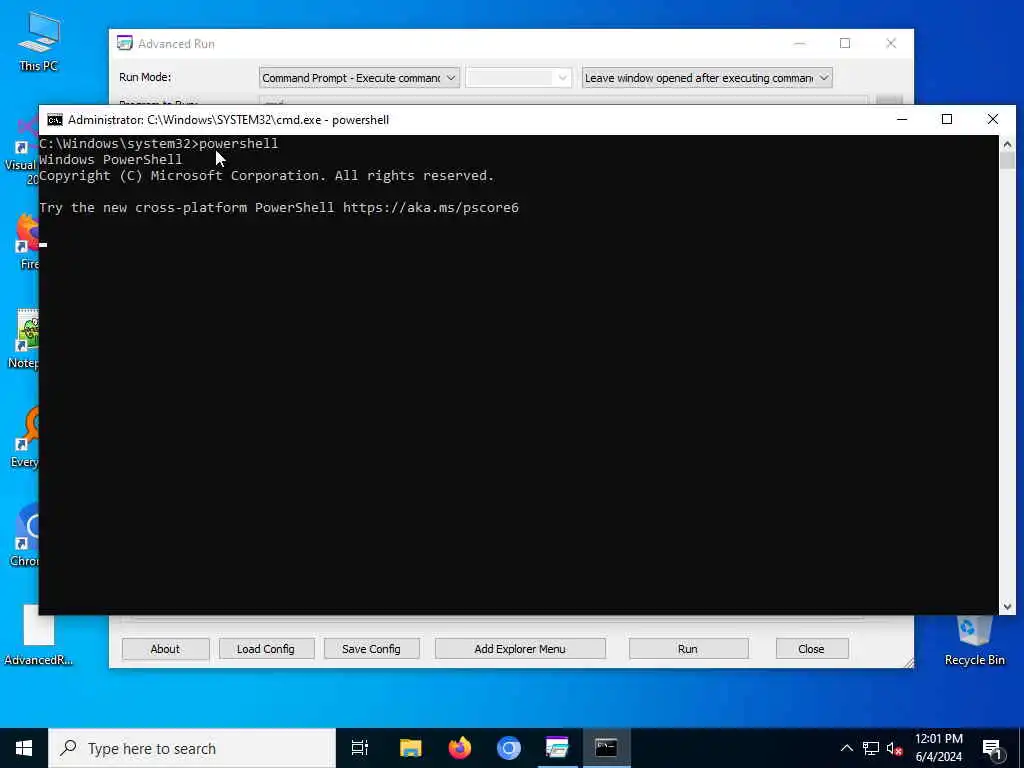This screenshot has width=1024, height=768.
Task: Click the Advanced Run title bar icon
Action: tap(124, 43)
